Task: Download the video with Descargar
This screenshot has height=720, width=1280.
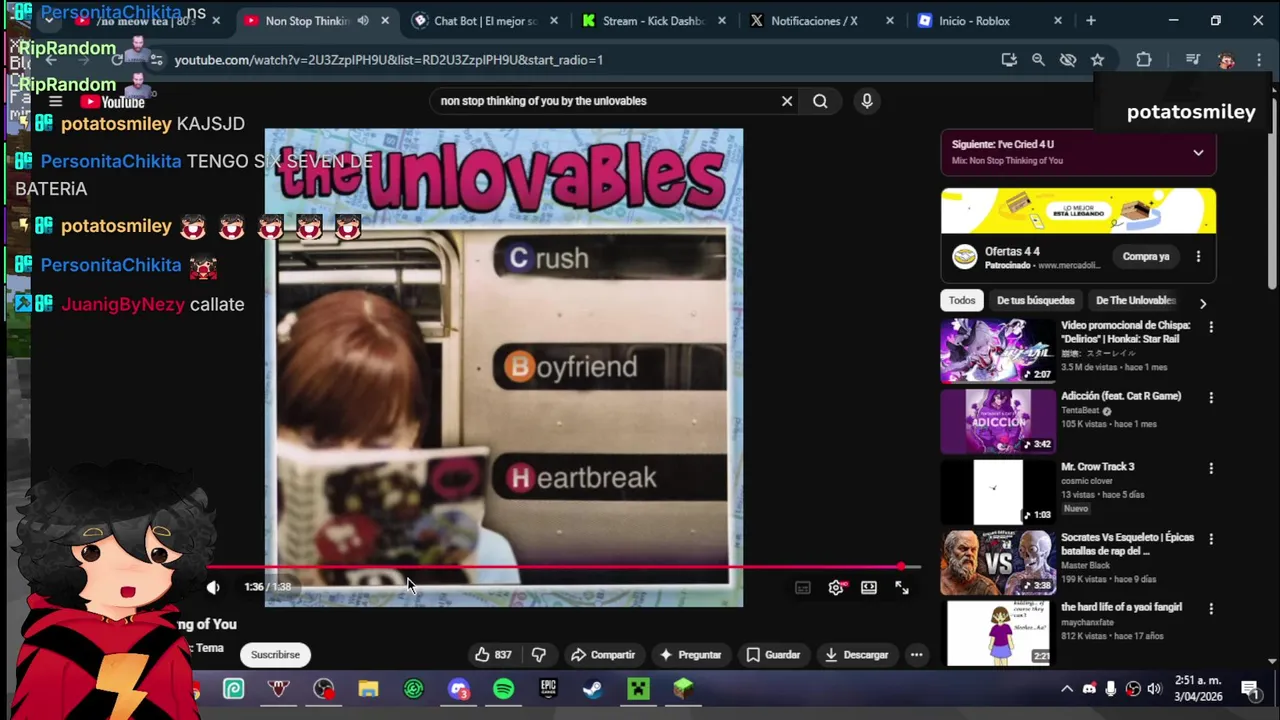Action: point(856,655)
